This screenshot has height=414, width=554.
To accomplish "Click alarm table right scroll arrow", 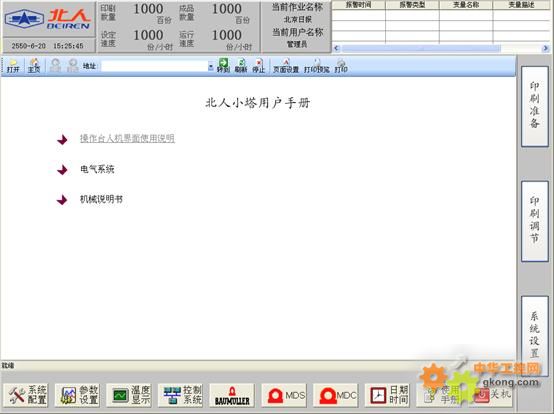I will coord(546,48).
